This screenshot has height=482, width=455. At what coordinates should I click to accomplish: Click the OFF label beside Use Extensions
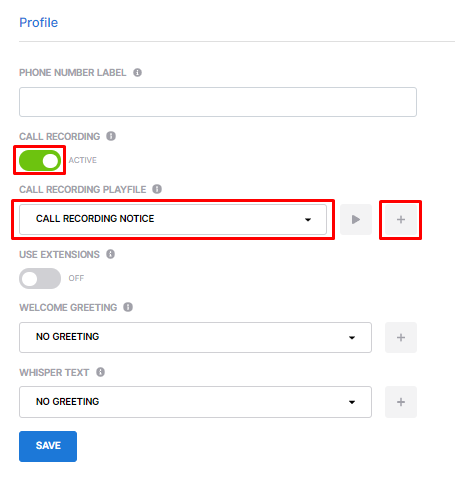(x=76, y=278)
